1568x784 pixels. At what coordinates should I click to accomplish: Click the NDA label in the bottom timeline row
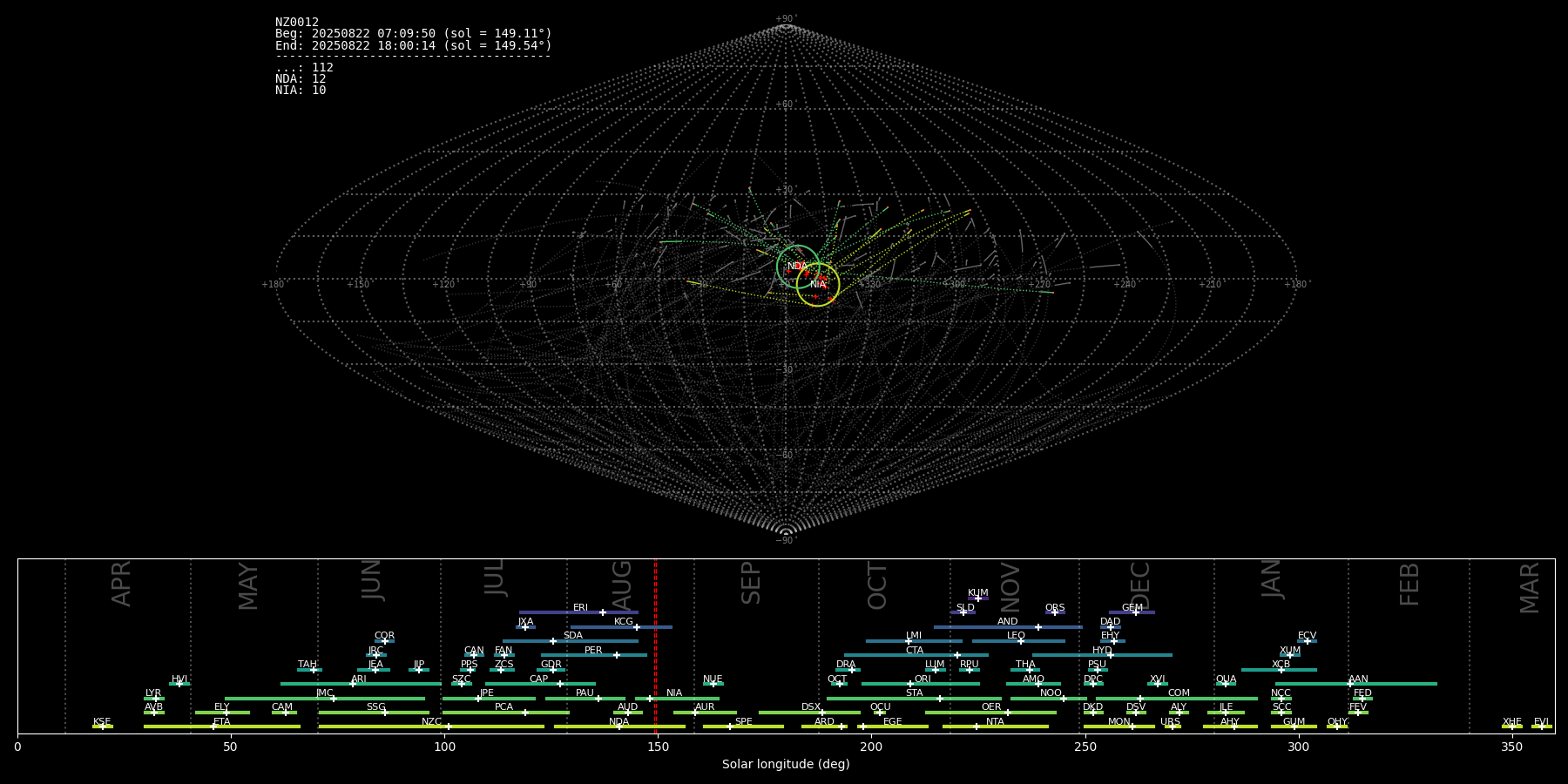pyautogui.click(x=618, y=722)
